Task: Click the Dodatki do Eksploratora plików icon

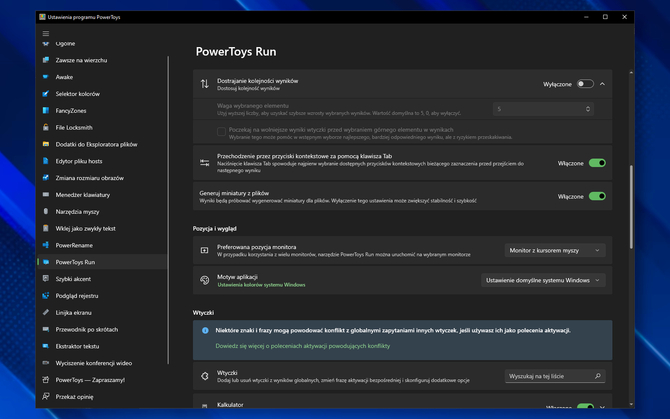Action: point(46,144)
